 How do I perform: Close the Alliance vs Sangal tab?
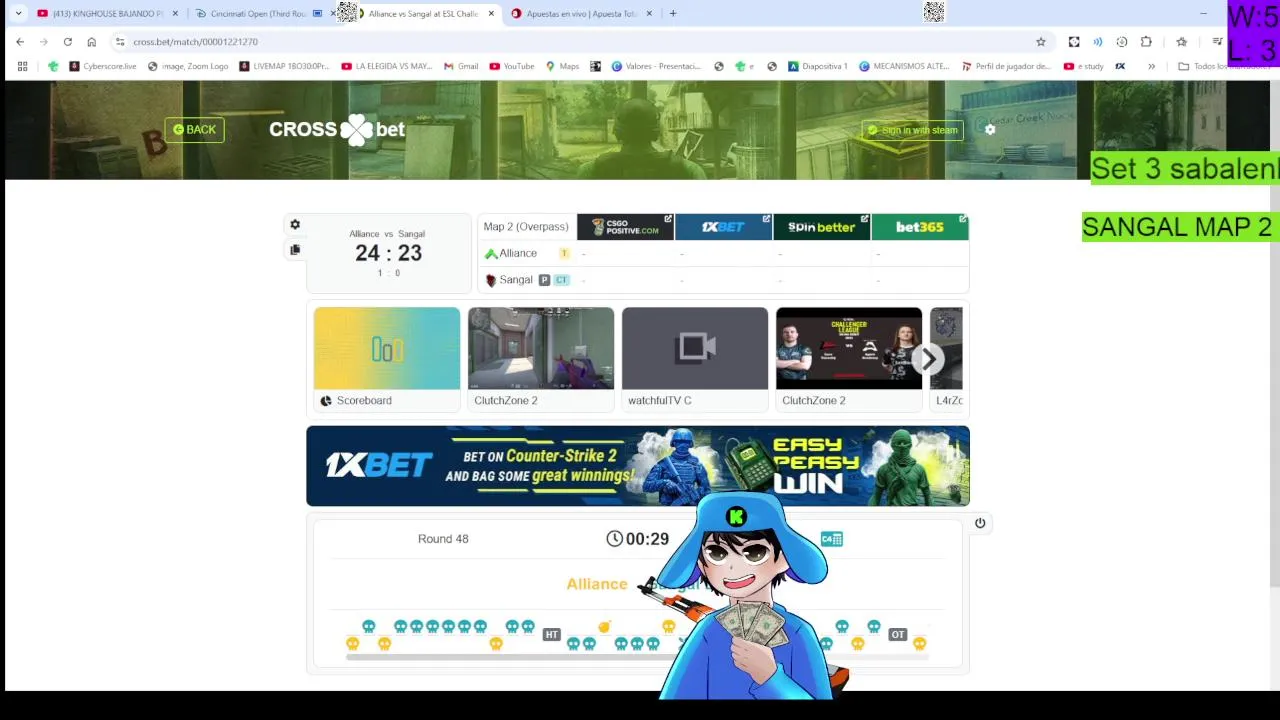click(x=491, y=14)
